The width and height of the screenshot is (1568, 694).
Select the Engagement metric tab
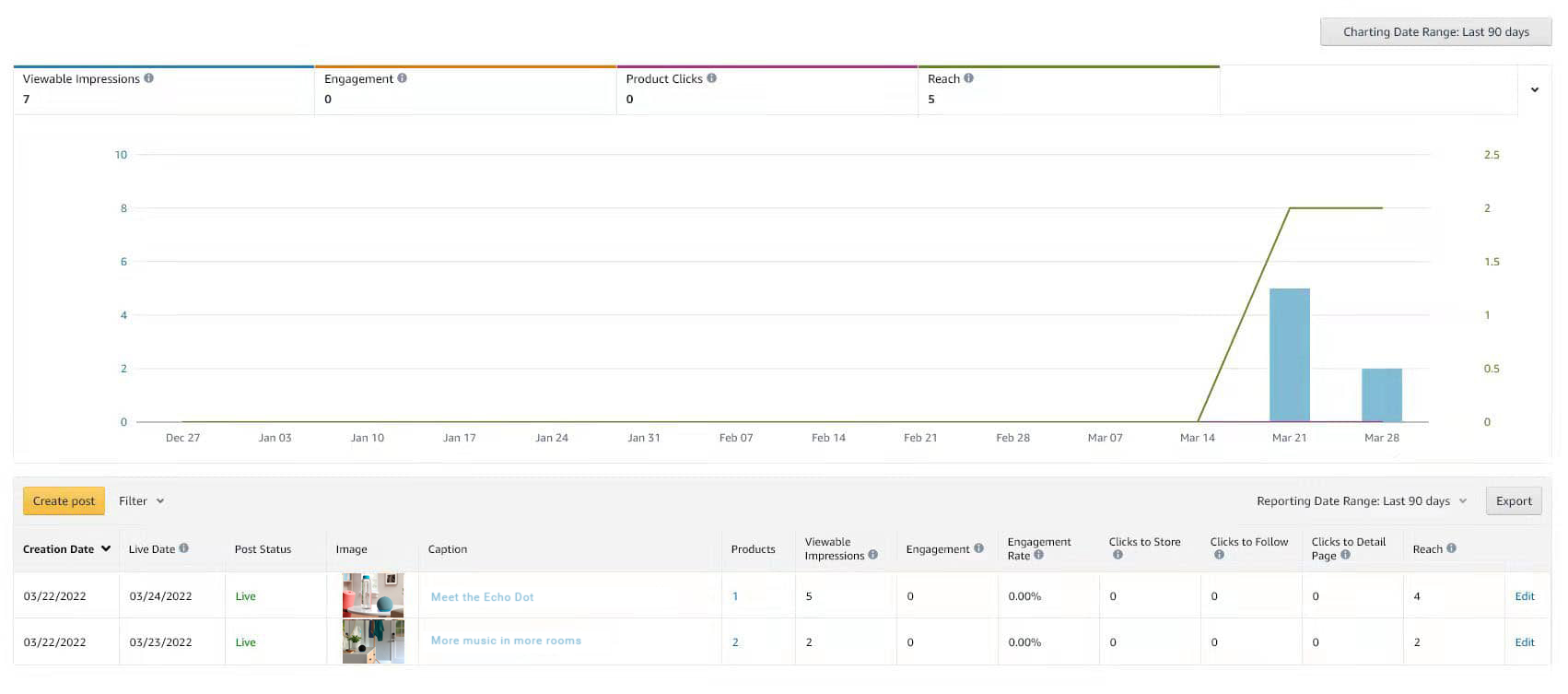[465, 89]
